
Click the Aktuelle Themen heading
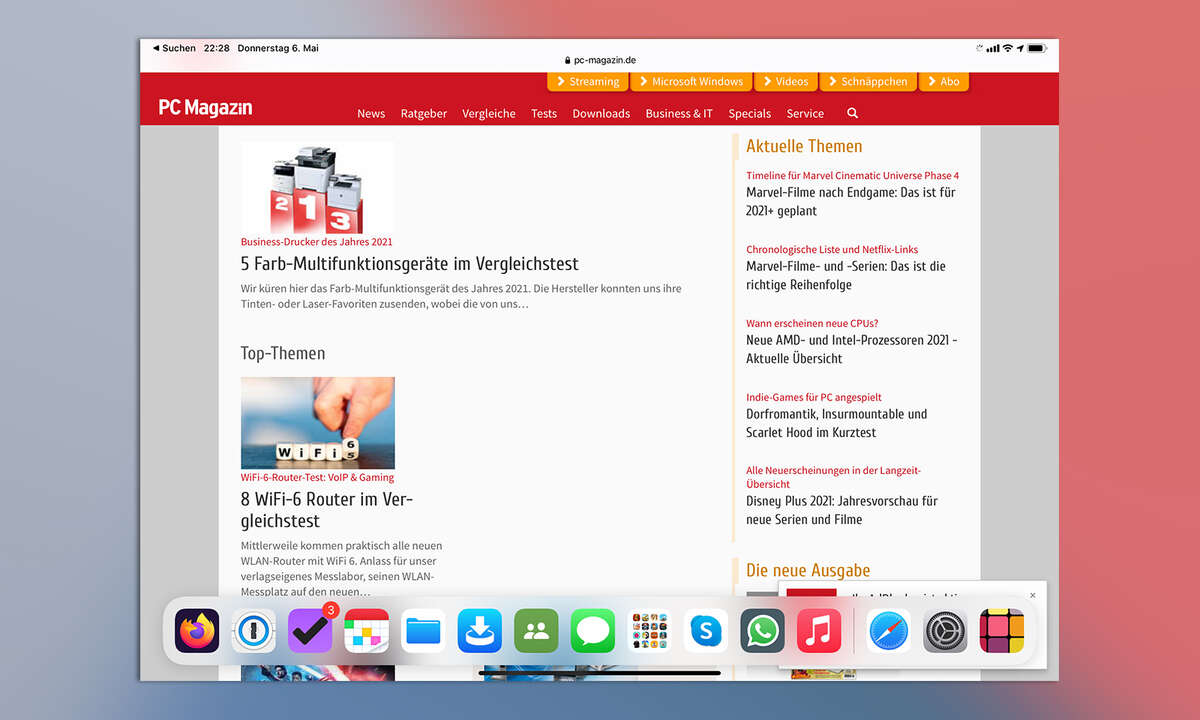(804, 146)
